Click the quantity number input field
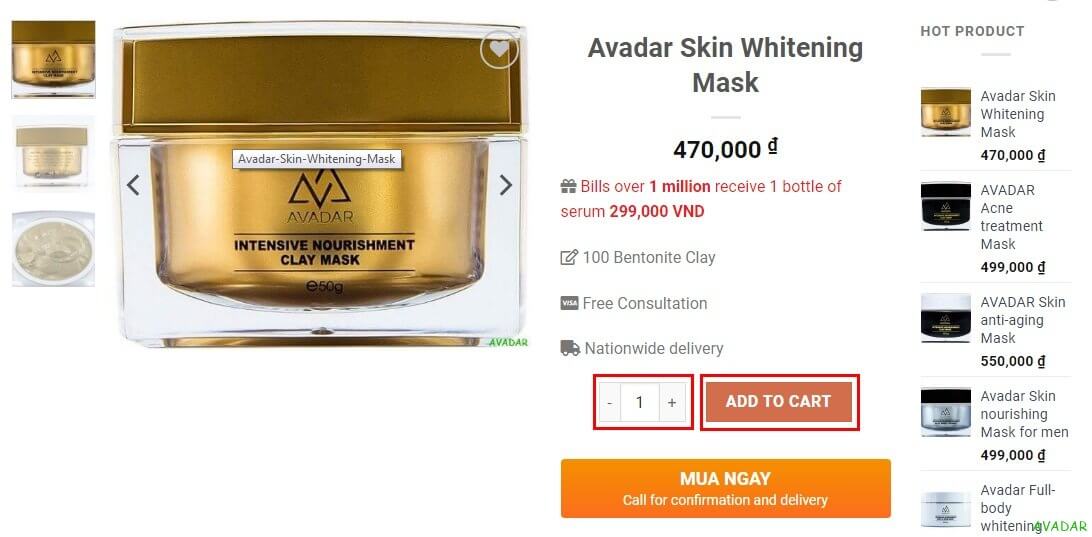This screenshot has height=537, width=1092. [x=639, y=402]
